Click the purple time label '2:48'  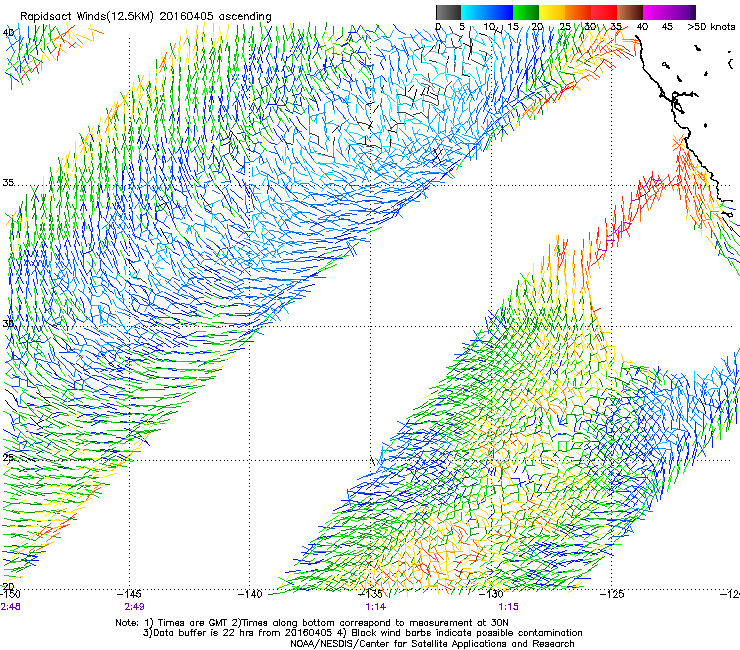coord(10,606)
